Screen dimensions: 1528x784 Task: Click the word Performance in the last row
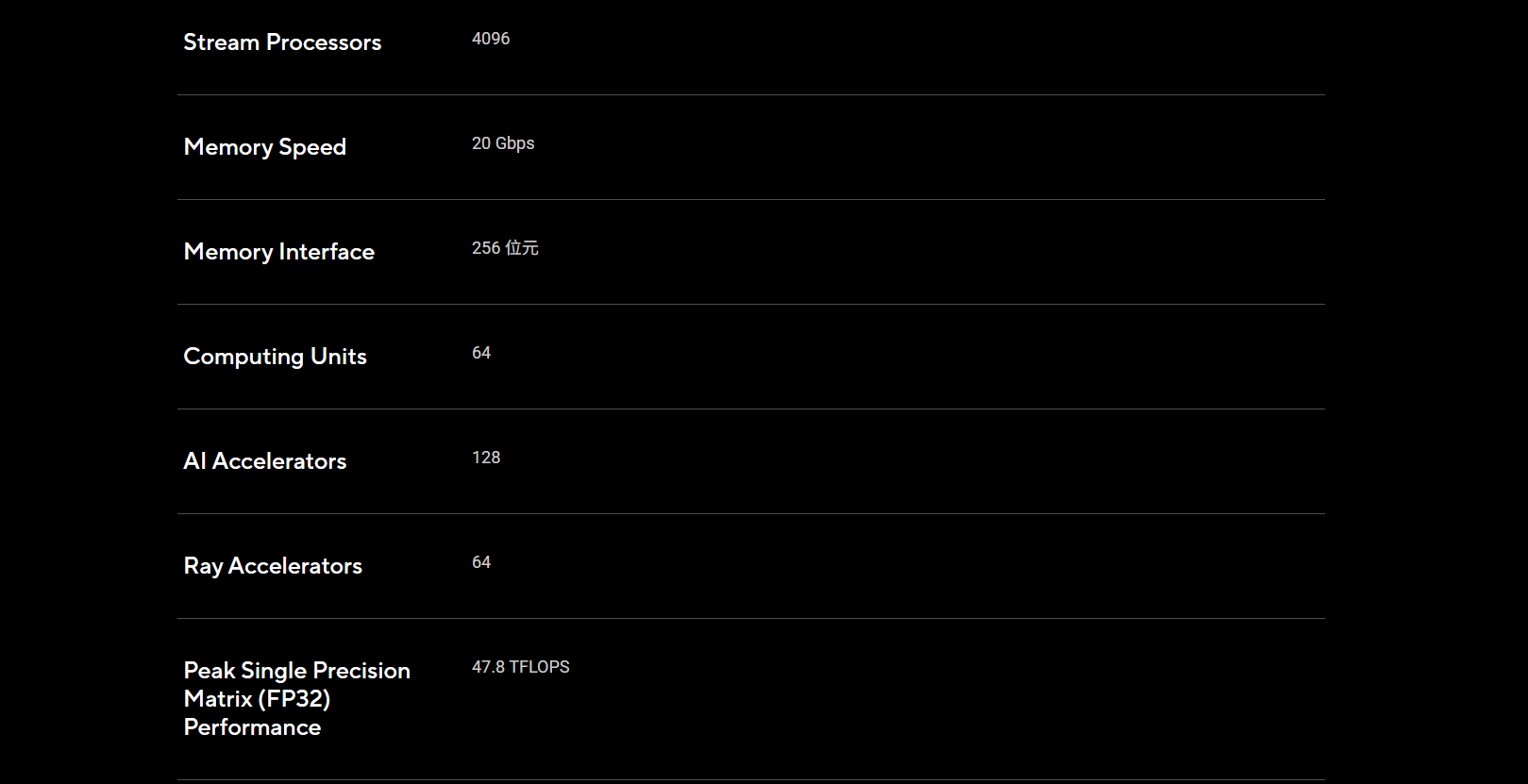[252, 727]
